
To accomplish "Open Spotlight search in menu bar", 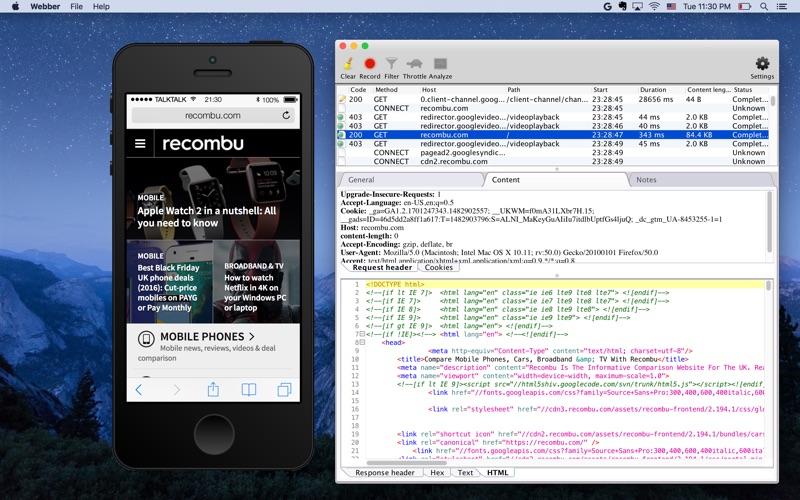I will (x=763, y=6).
